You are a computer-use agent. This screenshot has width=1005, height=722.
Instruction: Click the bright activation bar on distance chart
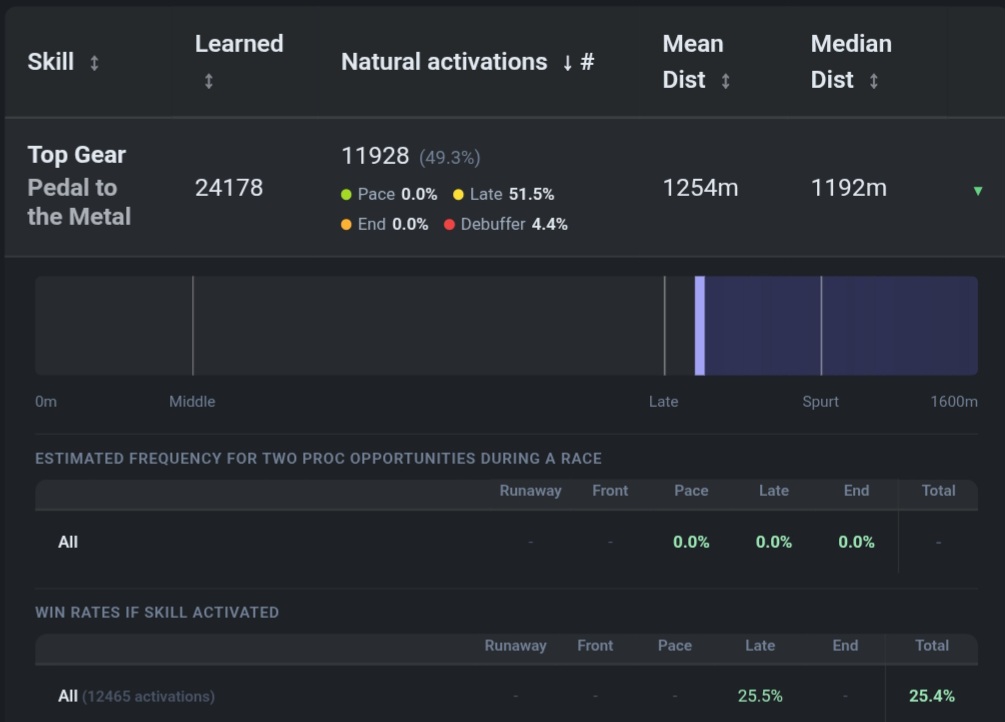(x=700, y=326)
